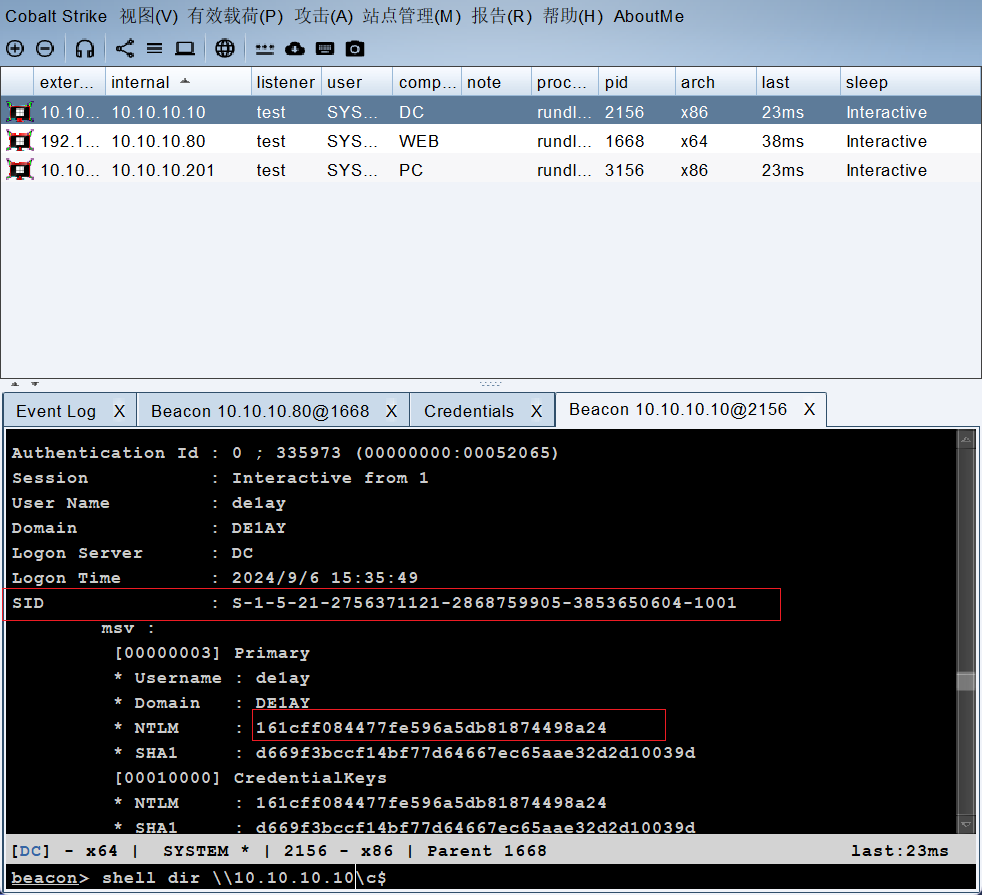This screenshot has width=982, height=895.
Task: Sort by the external column header
Action: [x=69, y=82]
